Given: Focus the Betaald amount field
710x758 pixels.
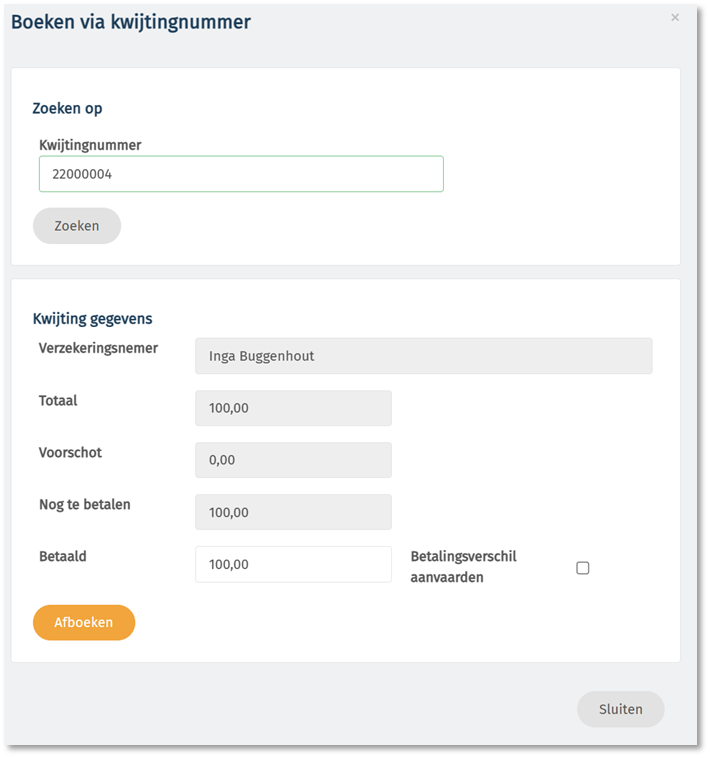Looking at the screenshot, I should pos(293,564).
